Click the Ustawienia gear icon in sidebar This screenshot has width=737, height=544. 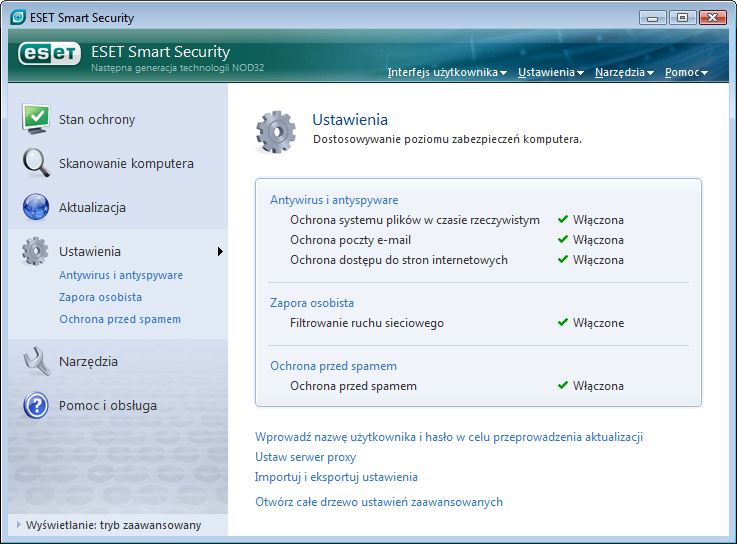click(35, 251)
